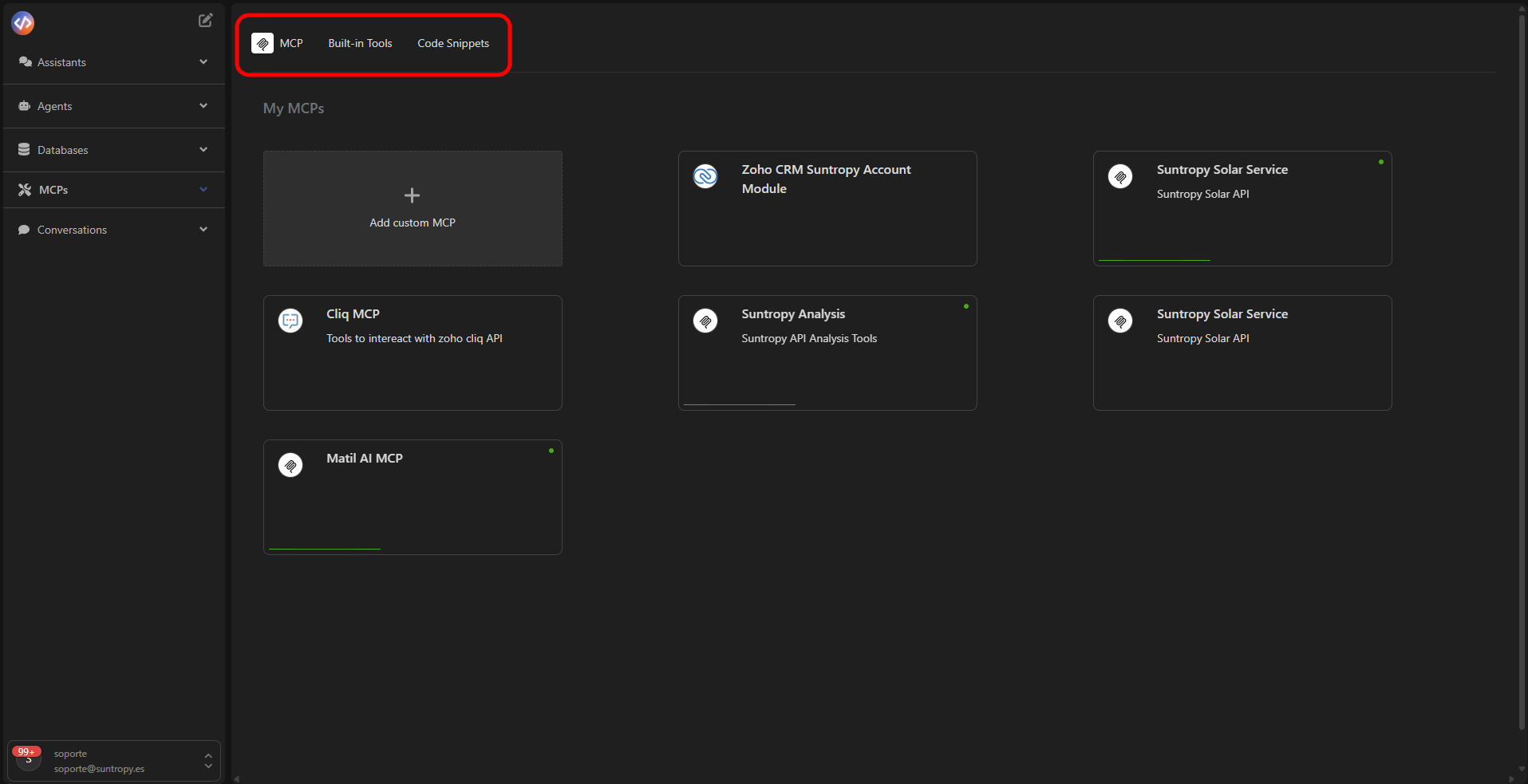Click the Databases stack icon
1528x784 pixels.
point(24,149)
